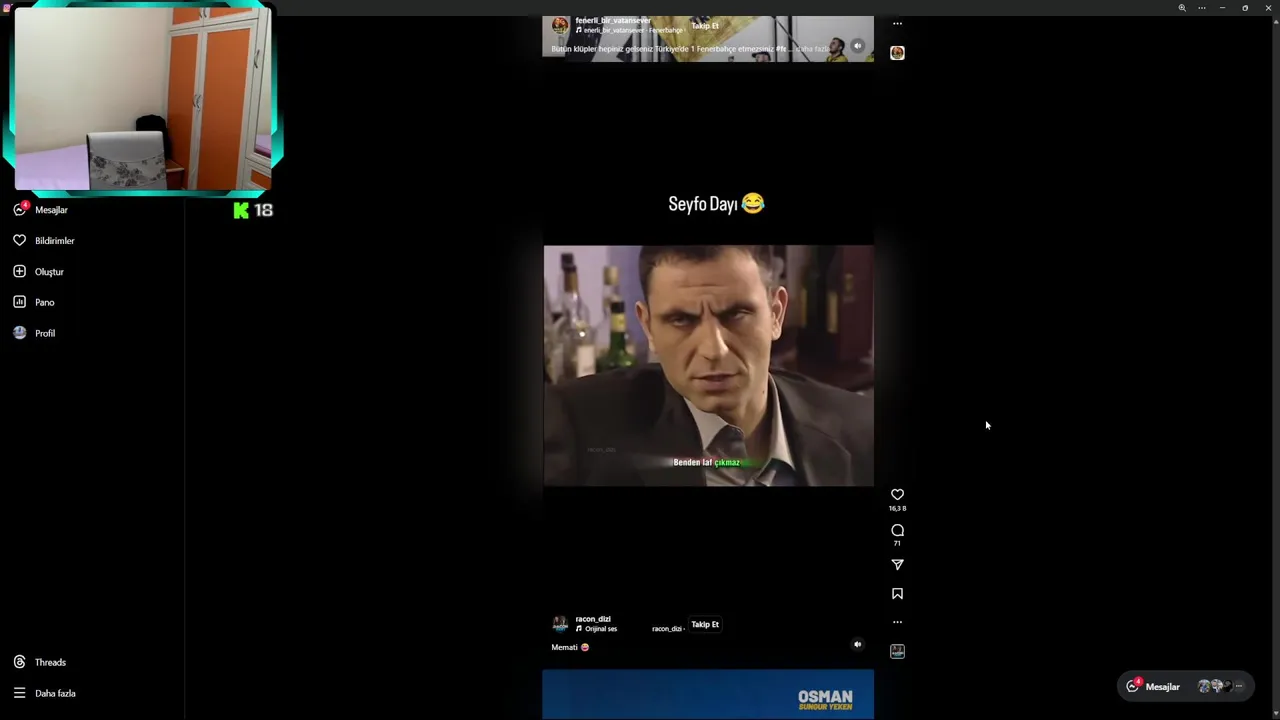Open browser three-dot menu in title bar
This screenshot has height=720, width=1280.
[1202, 8]
